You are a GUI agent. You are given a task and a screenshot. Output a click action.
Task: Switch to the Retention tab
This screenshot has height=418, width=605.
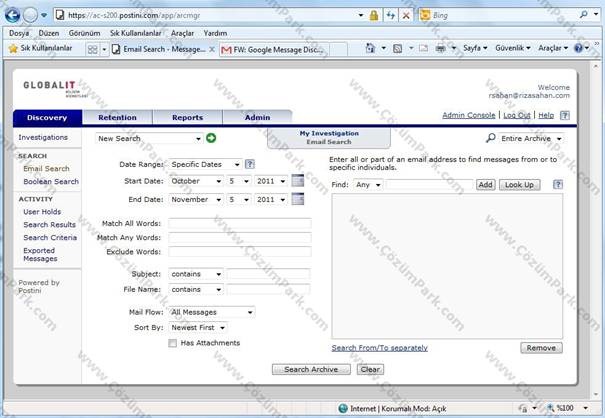pos(117,118)
